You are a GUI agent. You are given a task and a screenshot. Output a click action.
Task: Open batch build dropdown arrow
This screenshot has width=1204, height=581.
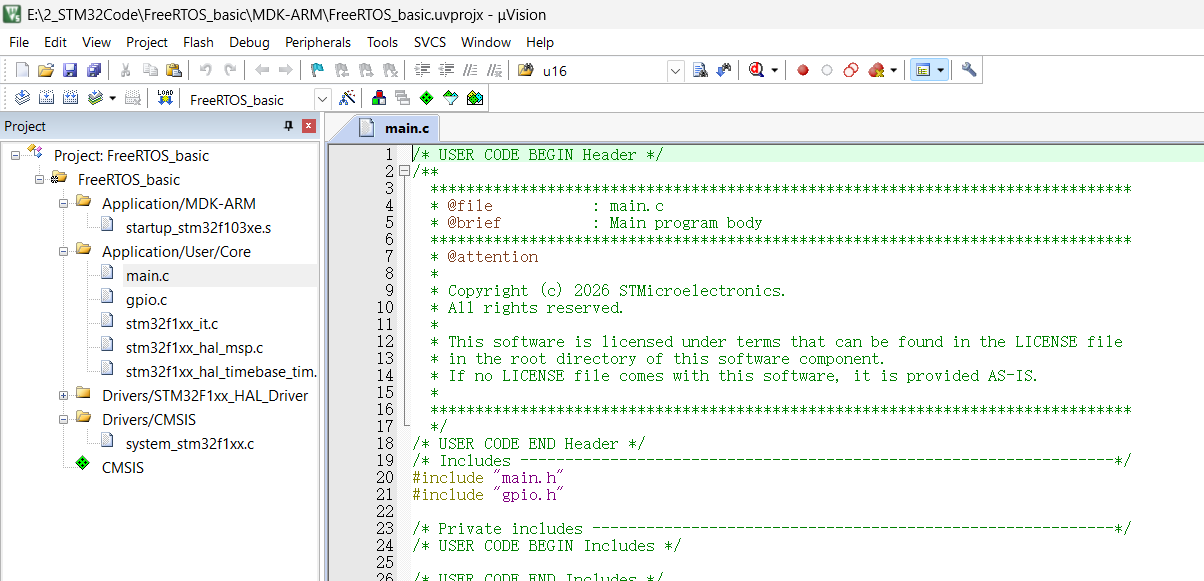point(112,98)
